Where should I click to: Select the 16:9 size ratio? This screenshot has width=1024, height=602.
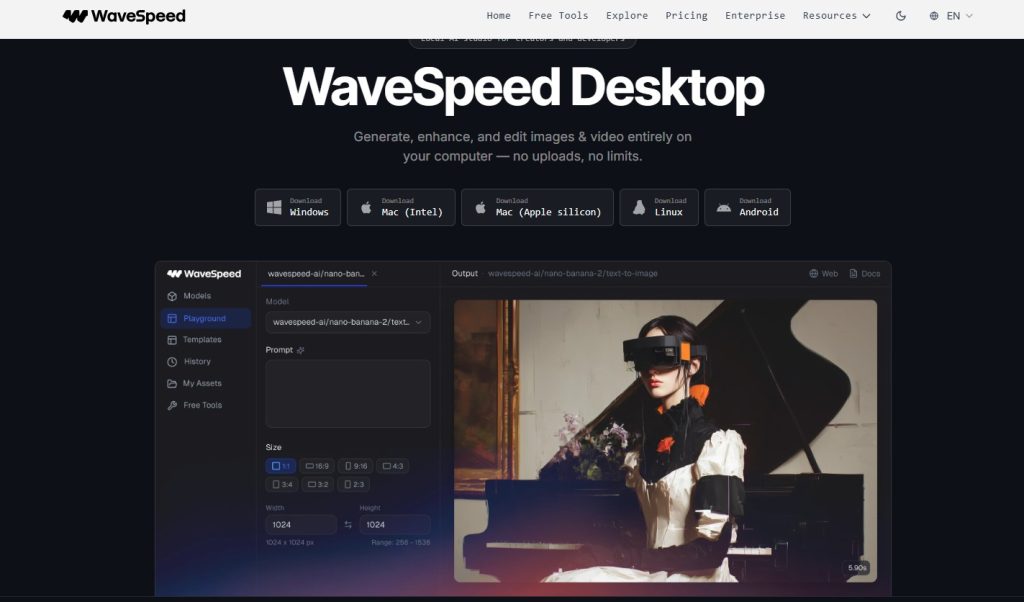click(317, 466)
